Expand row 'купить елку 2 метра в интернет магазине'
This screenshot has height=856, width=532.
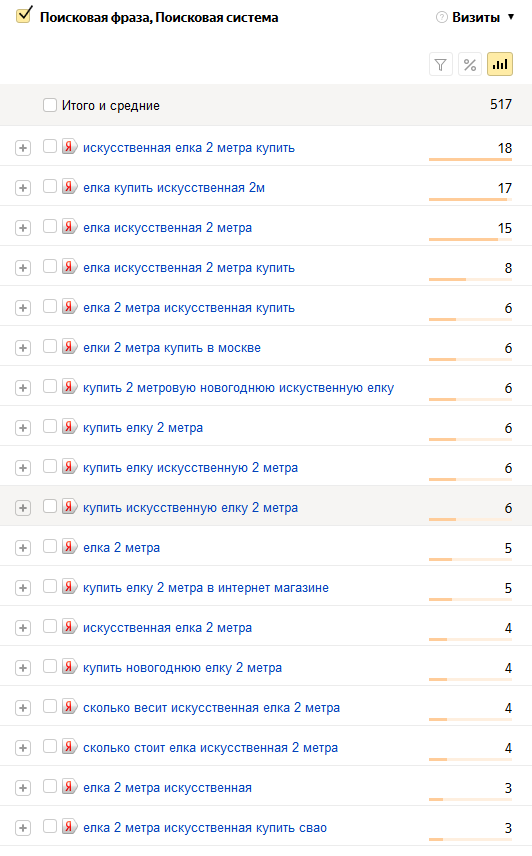point(23,588)
